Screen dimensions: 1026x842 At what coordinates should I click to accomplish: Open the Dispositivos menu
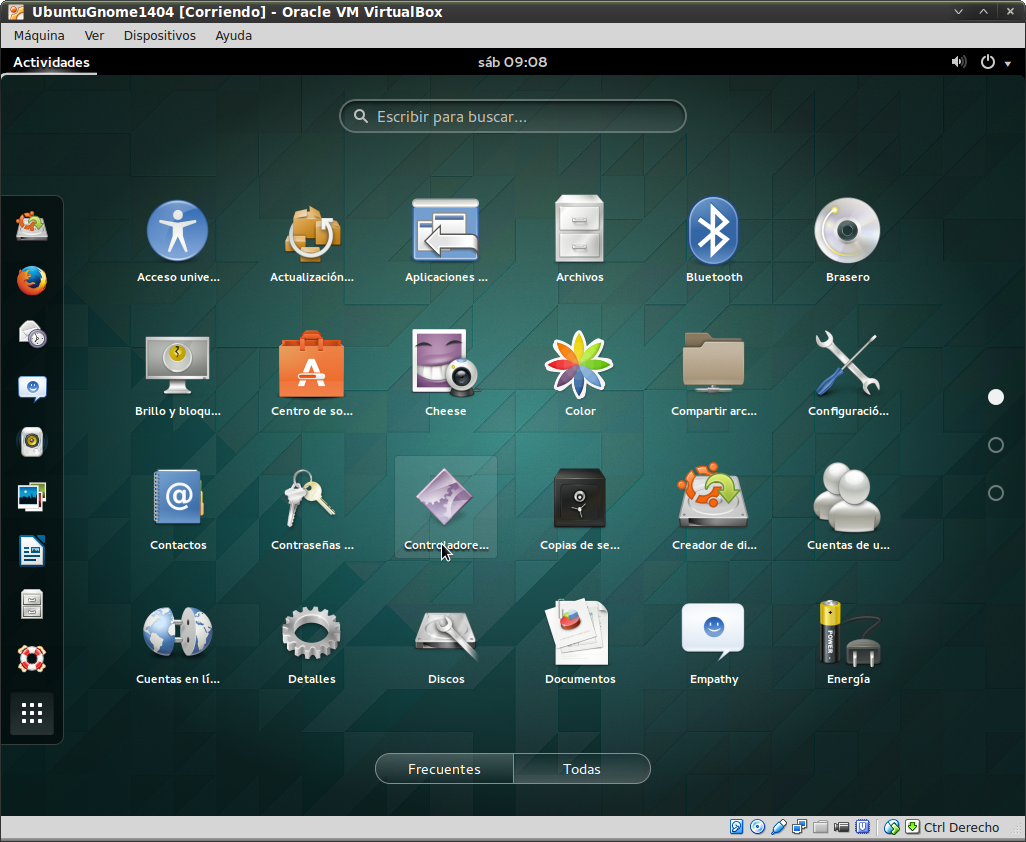(159, 35)
